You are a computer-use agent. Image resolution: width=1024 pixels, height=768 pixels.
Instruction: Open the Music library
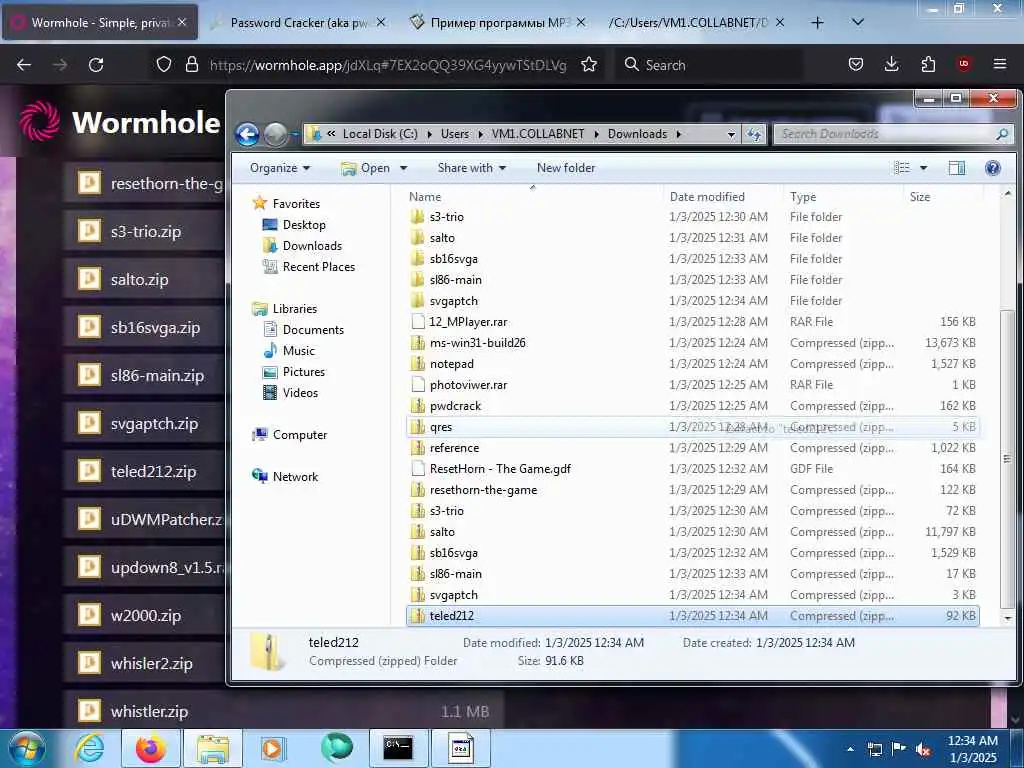[x=298, y=351]
